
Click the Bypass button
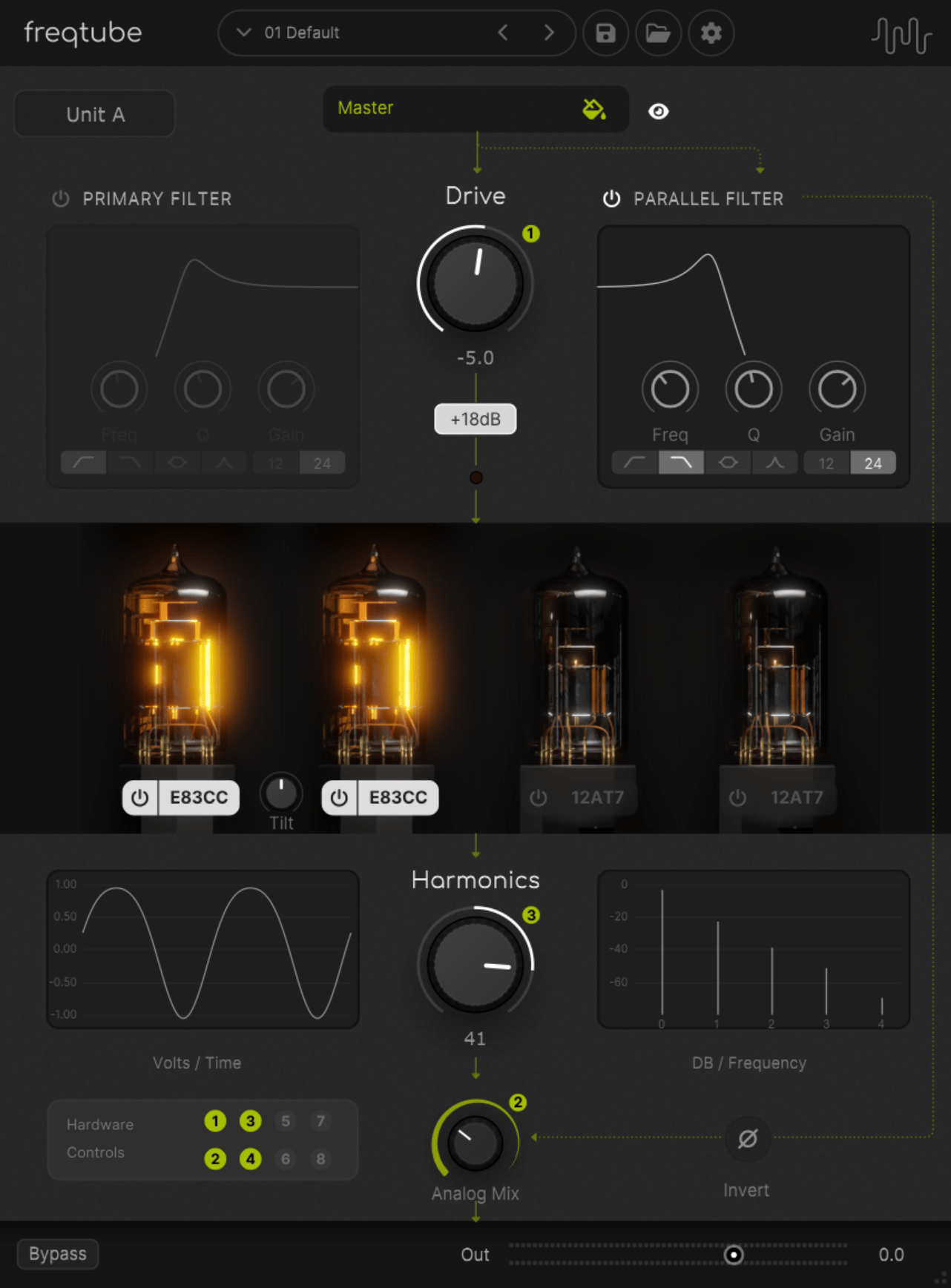point(58,1254)
